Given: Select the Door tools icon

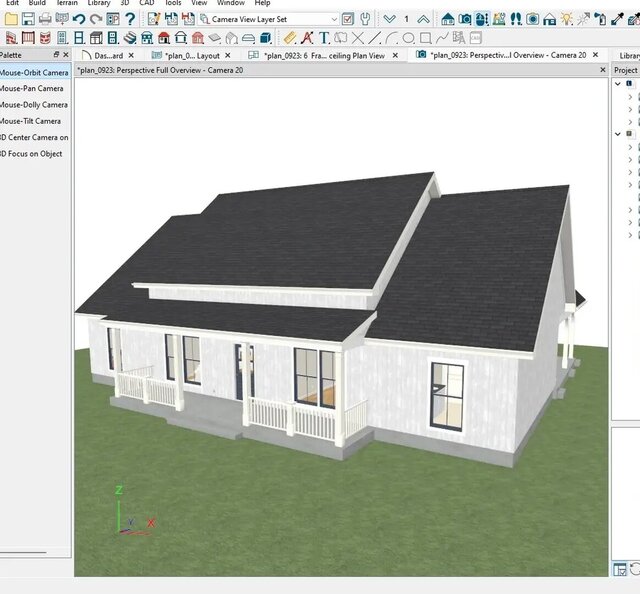Looking at the screenshot, I should tap(62, 38).
